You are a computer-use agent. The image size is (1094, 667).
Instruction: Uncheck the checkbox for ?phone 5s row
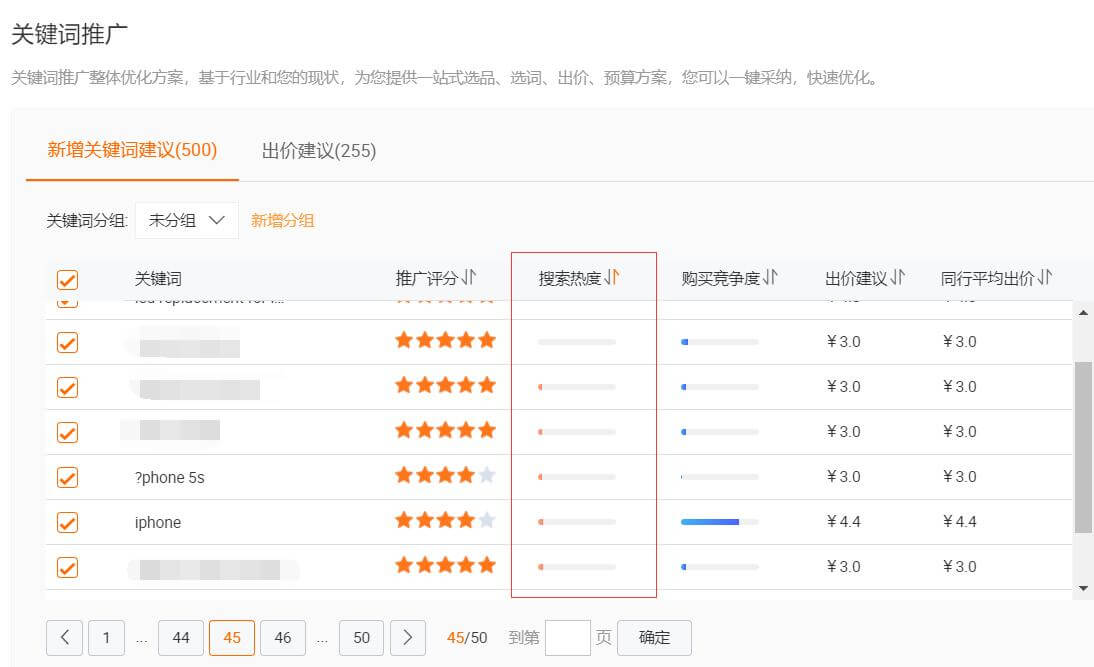[x=67, y=477]
